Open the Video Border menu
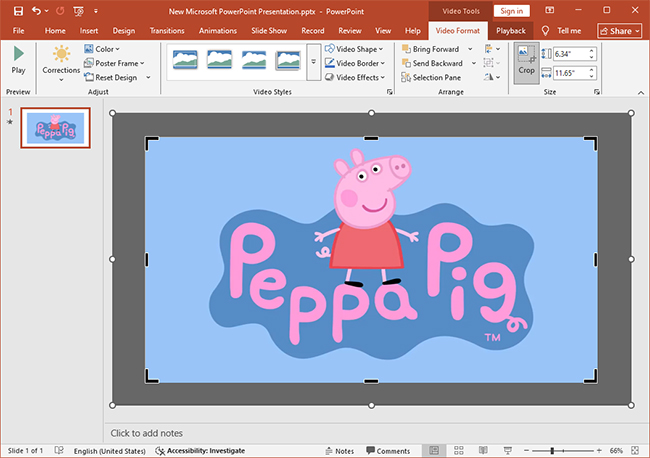 [355, 63]
